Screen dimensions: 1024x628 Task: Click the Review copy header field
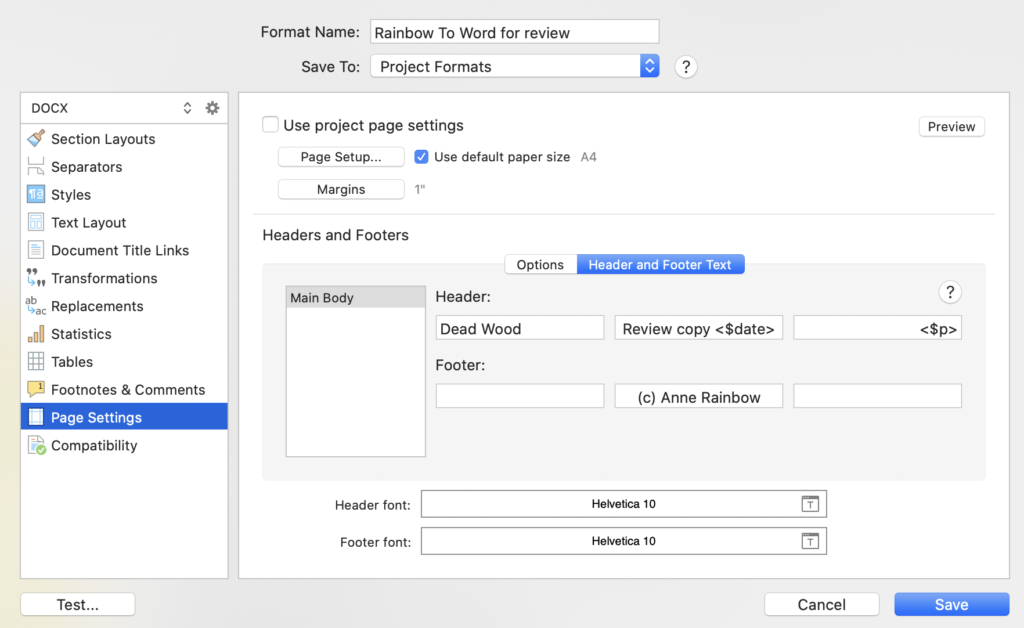(698, 327)
